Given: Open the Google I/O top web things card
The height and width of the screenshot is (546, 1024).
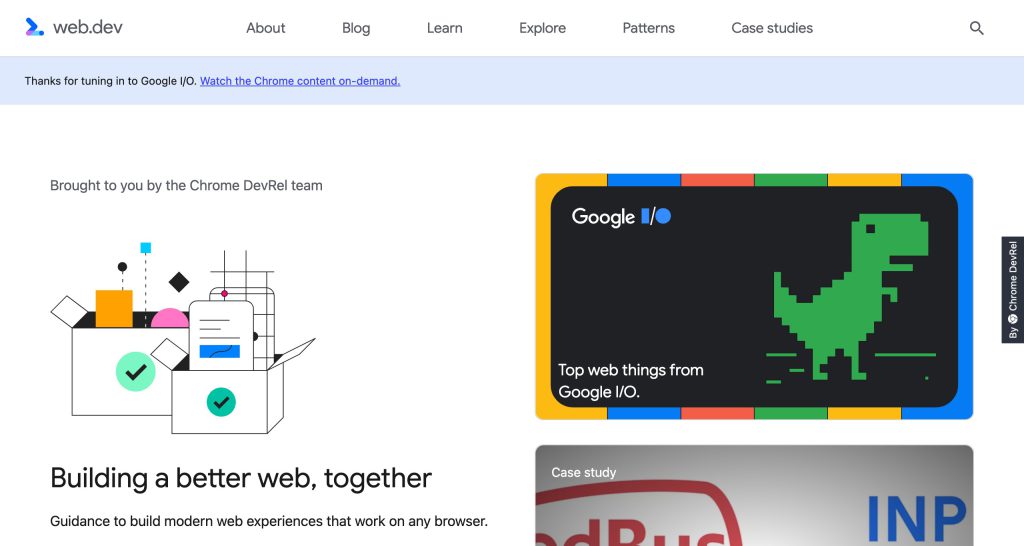Looking at the screenshot, I should [754, 297].
